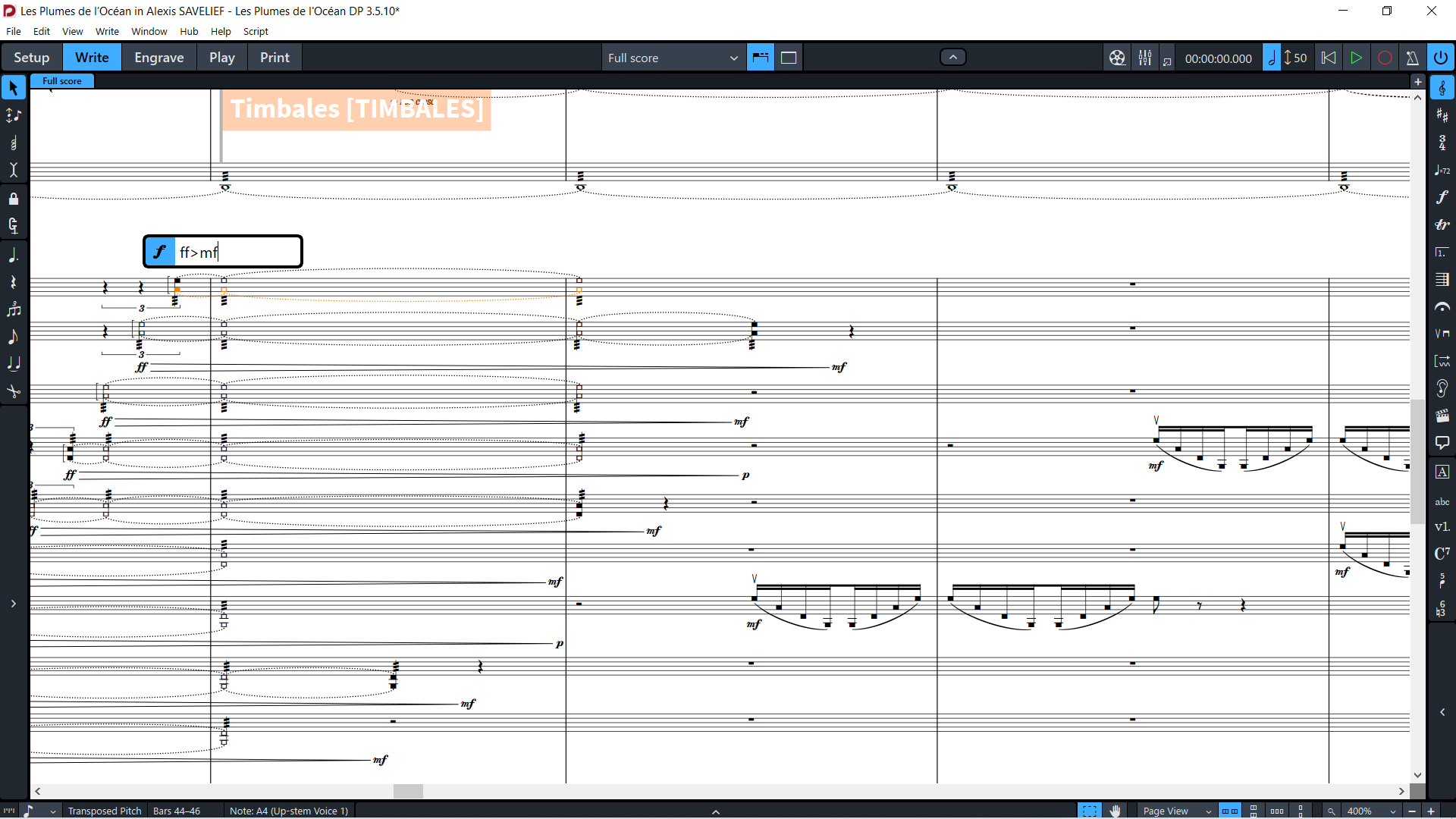Toggle note input tool in left toolbox
1456x819 pixels.
pos(14,115)
